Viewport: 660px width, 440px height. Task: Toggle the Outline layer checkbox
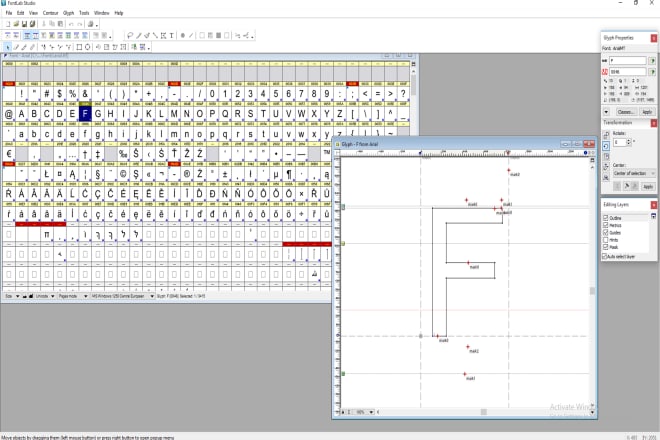pyautogui.click(x=606, y=217)
